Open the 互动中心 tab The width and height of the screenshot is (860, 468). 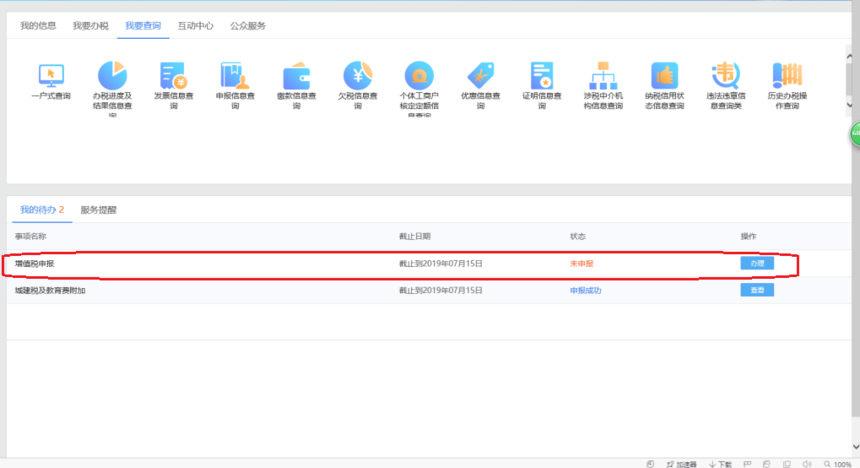tap(195, 25)
